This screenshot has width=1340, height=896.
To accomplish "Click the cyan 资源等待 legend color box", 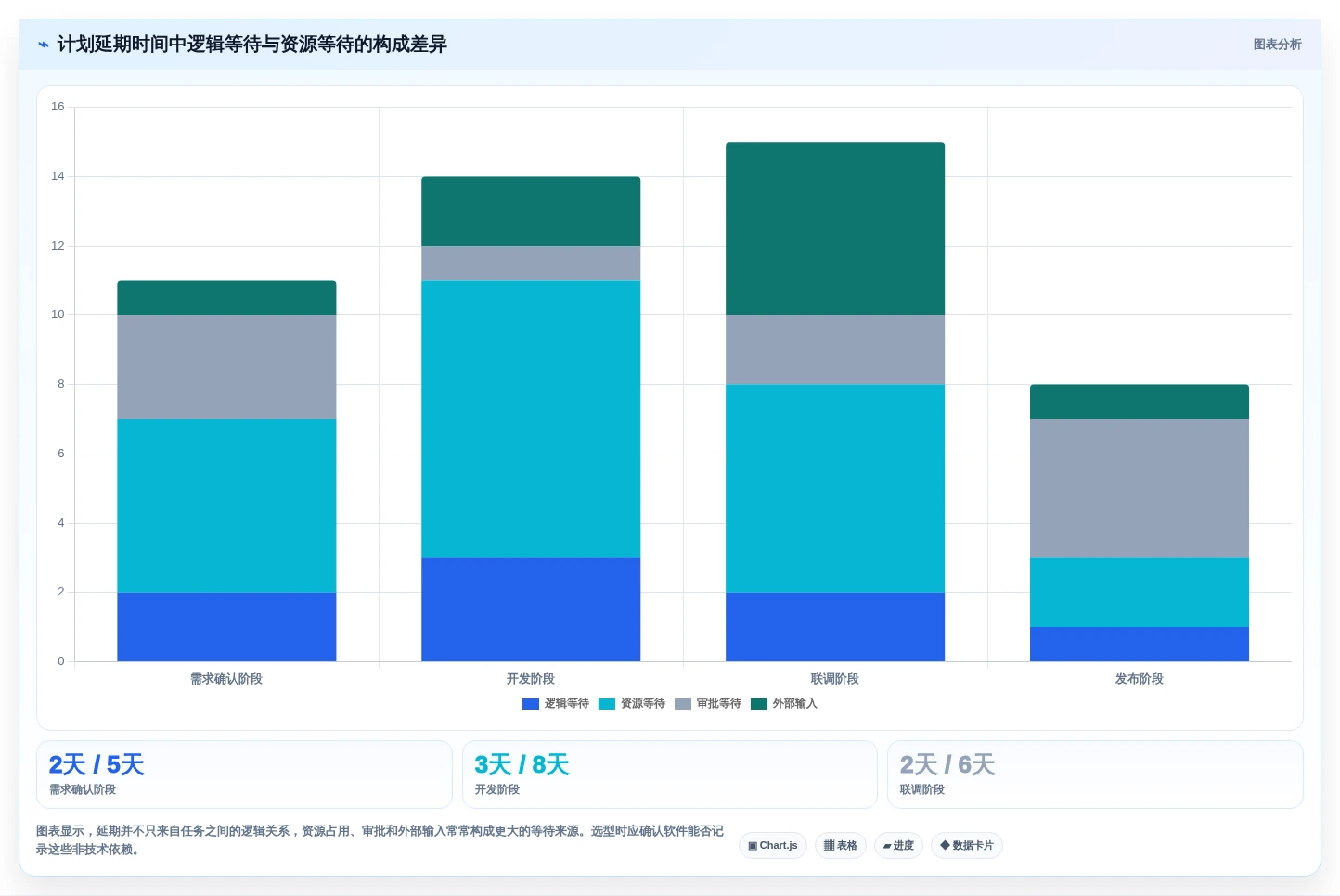I will (607, 704).
